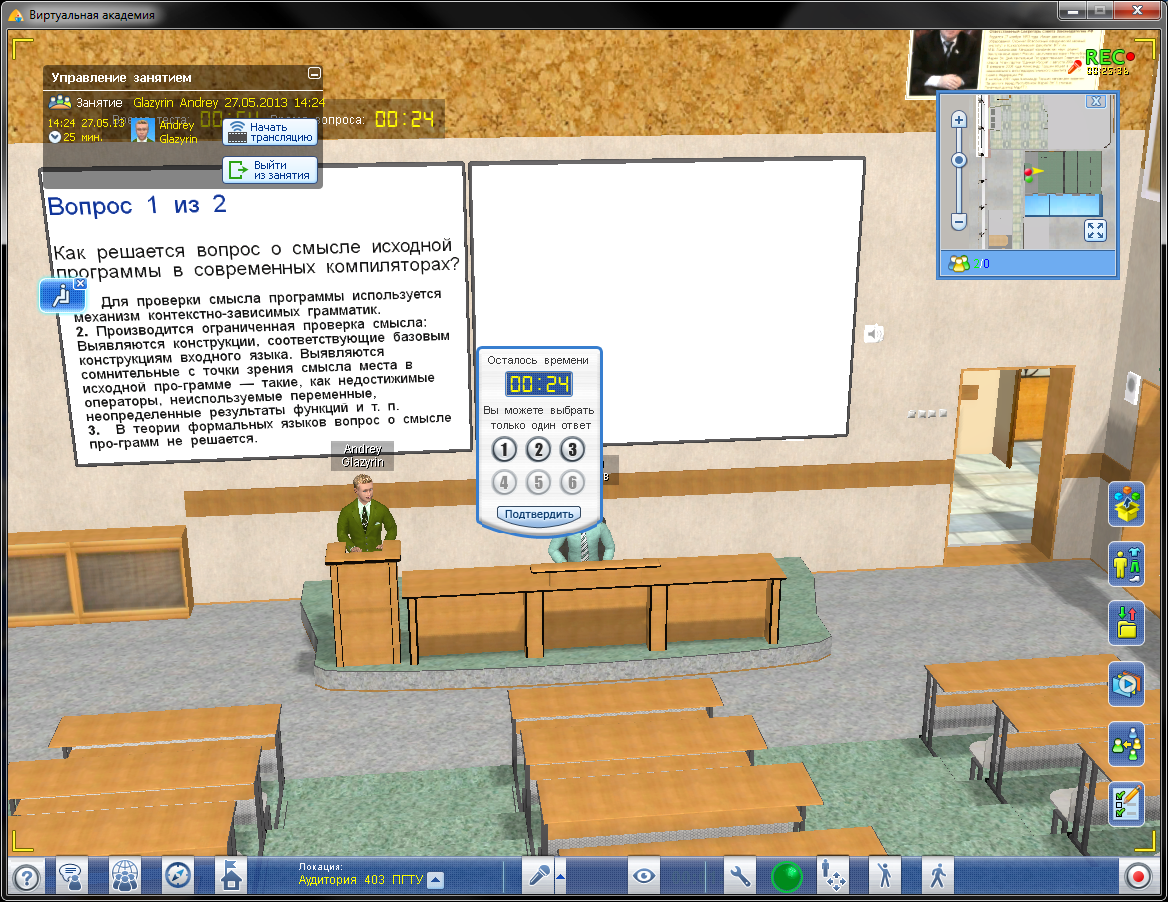The image size is (1168, 902).
Task: Click Начать трансляцию button
Action: [269, 132]
